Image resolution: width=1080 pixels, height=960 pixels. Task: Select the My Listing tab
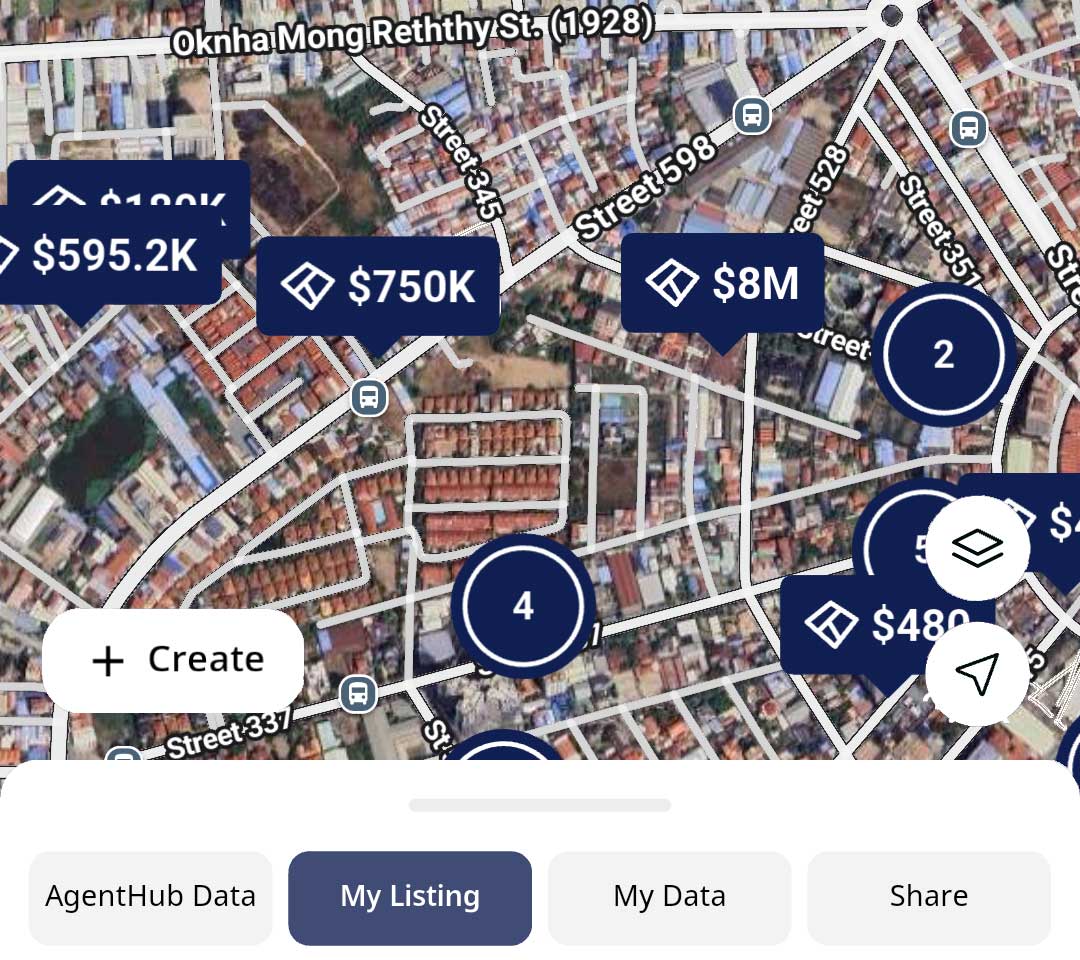click(410, 897)
